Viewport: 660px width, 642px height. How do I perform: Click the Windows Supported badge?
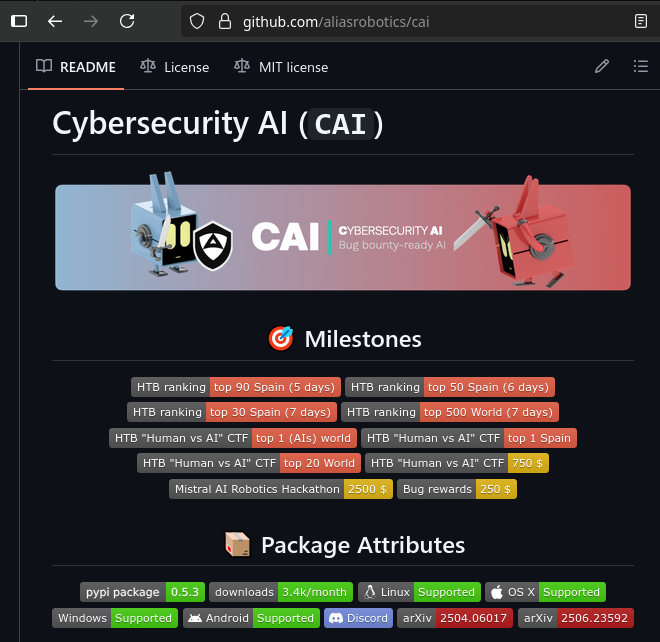click(115, 618)
